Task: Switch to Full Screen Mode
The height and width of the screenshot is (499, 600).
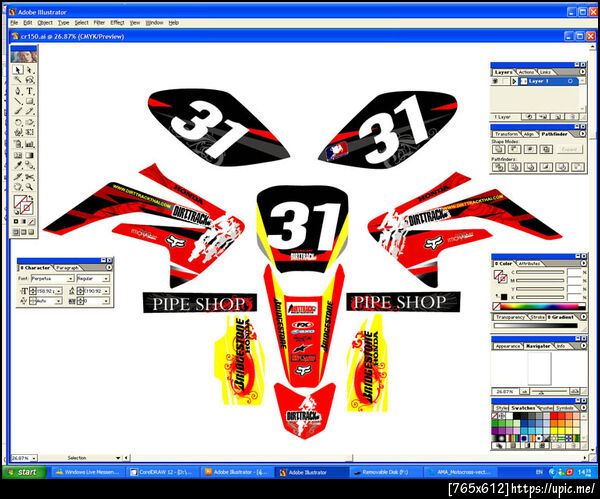Action: tap(31, 232)
